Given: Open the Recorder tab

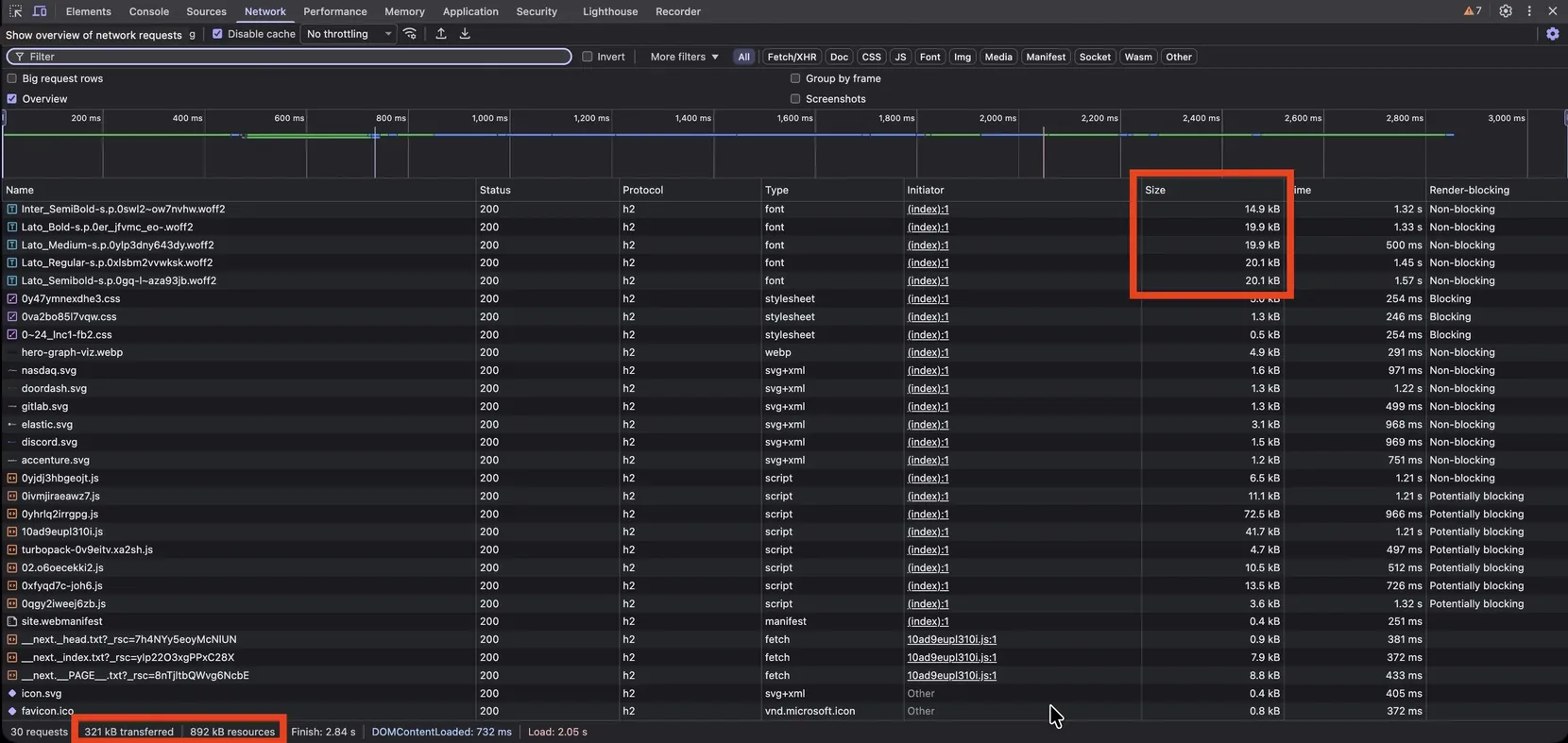Looking at the screenshot, I should 678,11.
